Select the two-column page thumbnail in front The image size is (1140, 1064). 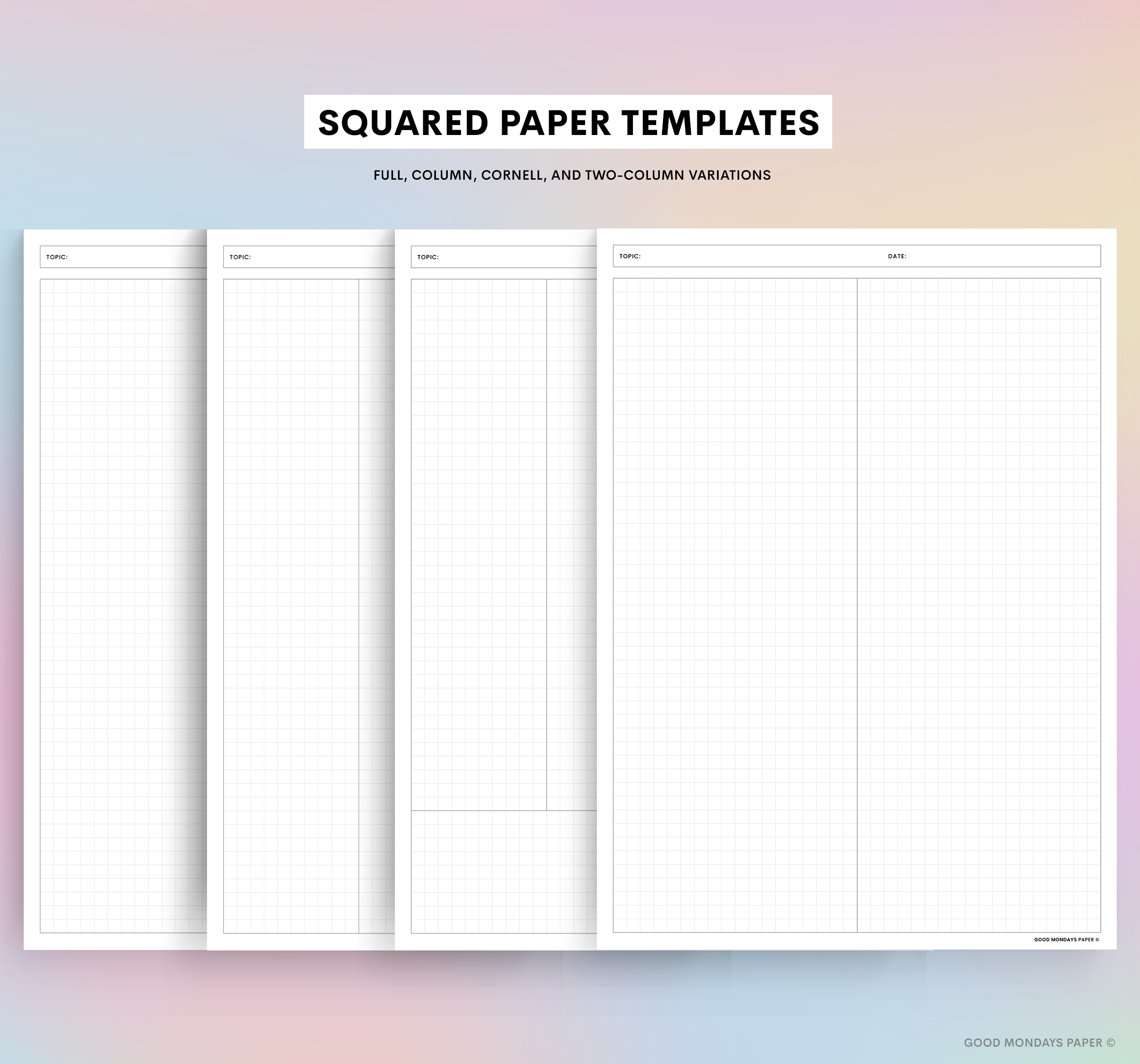(x=857, y=589)
